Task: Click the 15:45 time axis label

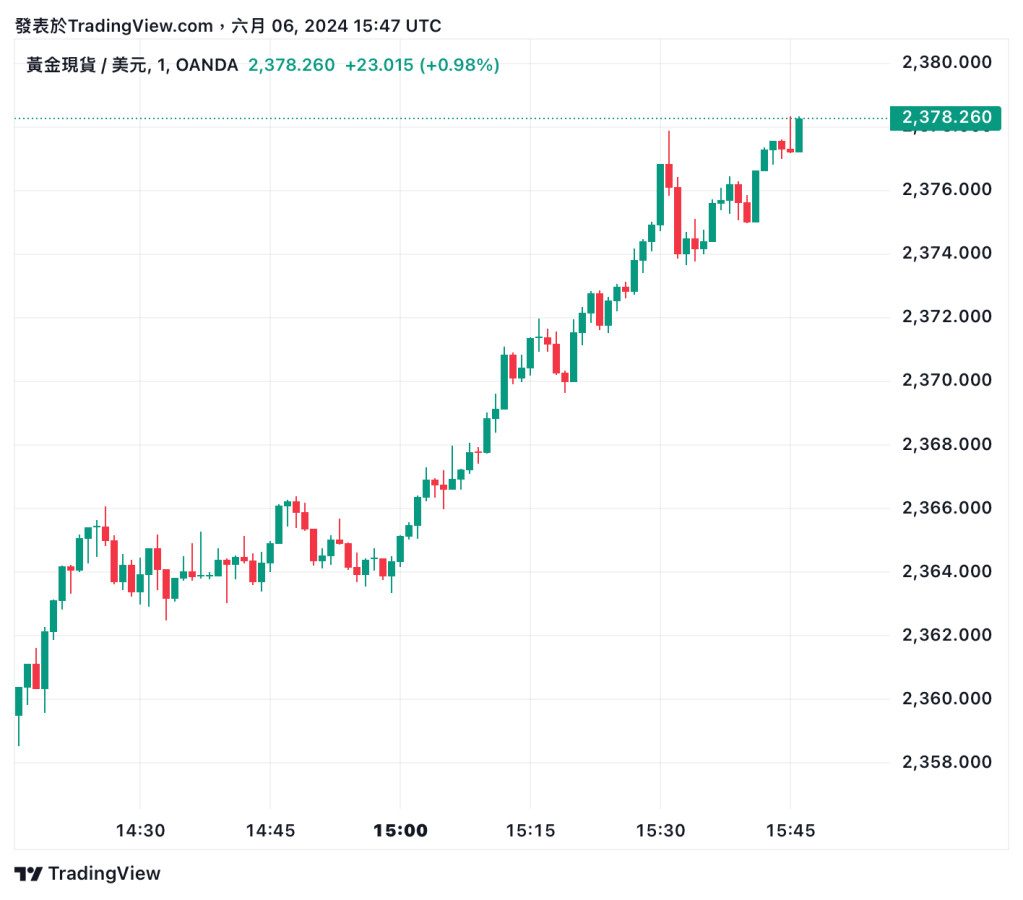Action: [790, 830]
